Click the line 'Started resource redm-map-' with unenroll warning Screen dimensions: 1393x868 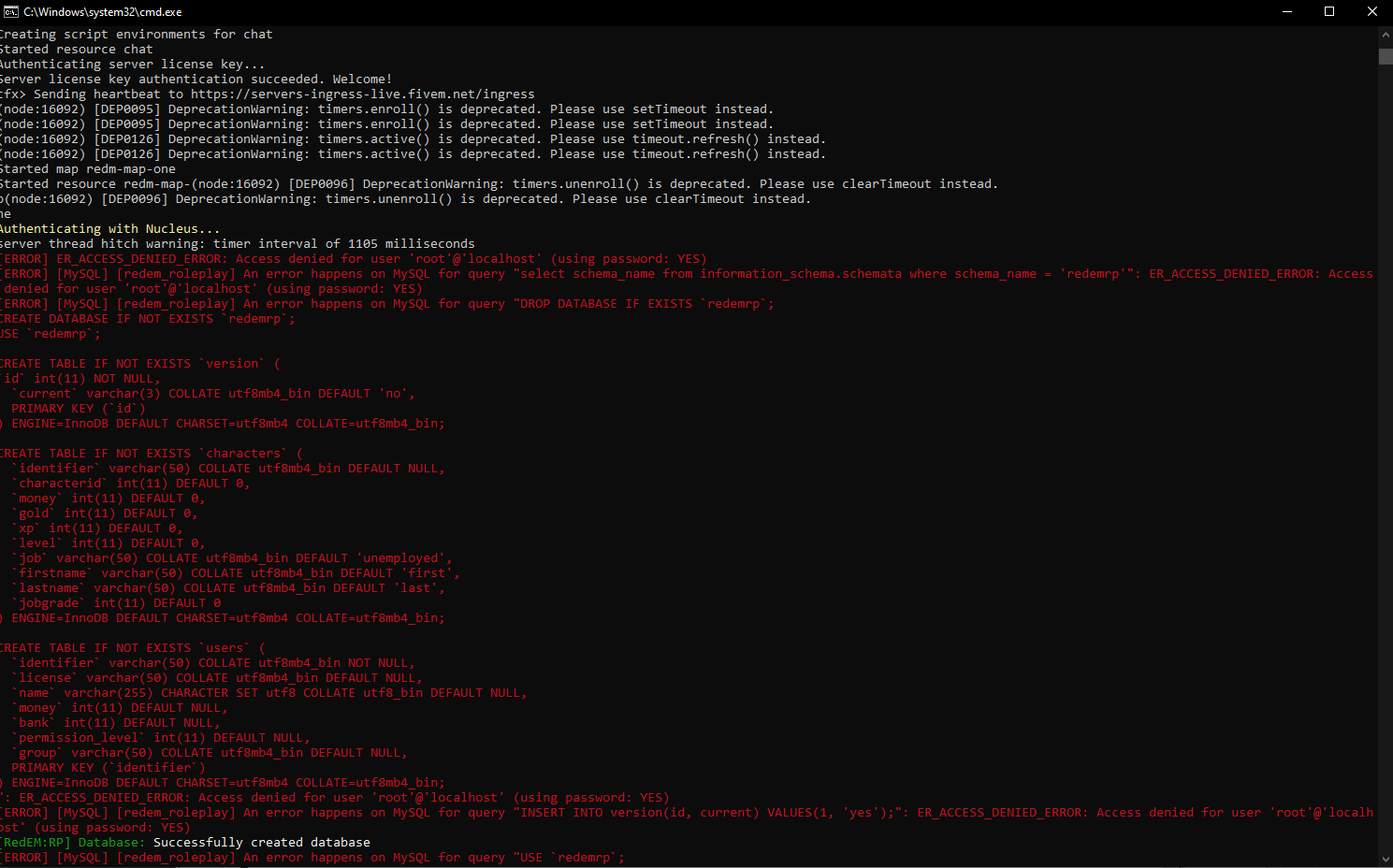(500, 184)
